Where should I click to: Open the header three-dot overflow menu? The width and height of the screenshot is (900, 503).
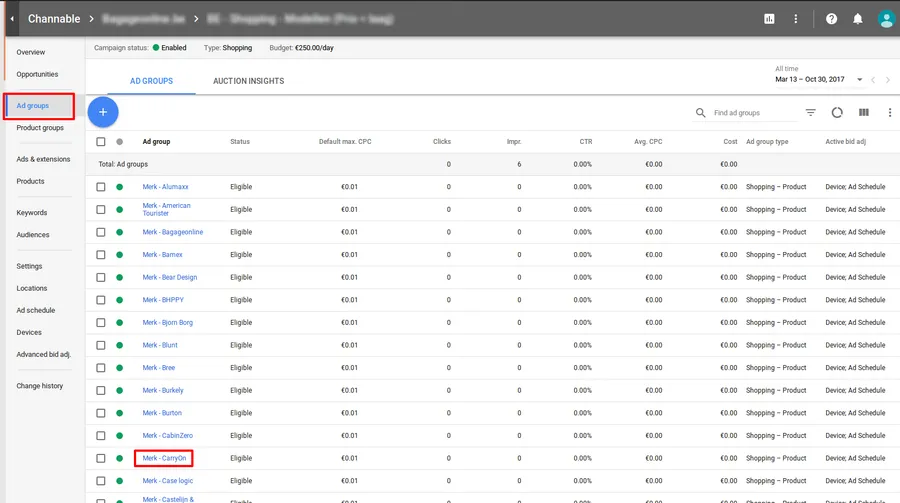point(796,19)
